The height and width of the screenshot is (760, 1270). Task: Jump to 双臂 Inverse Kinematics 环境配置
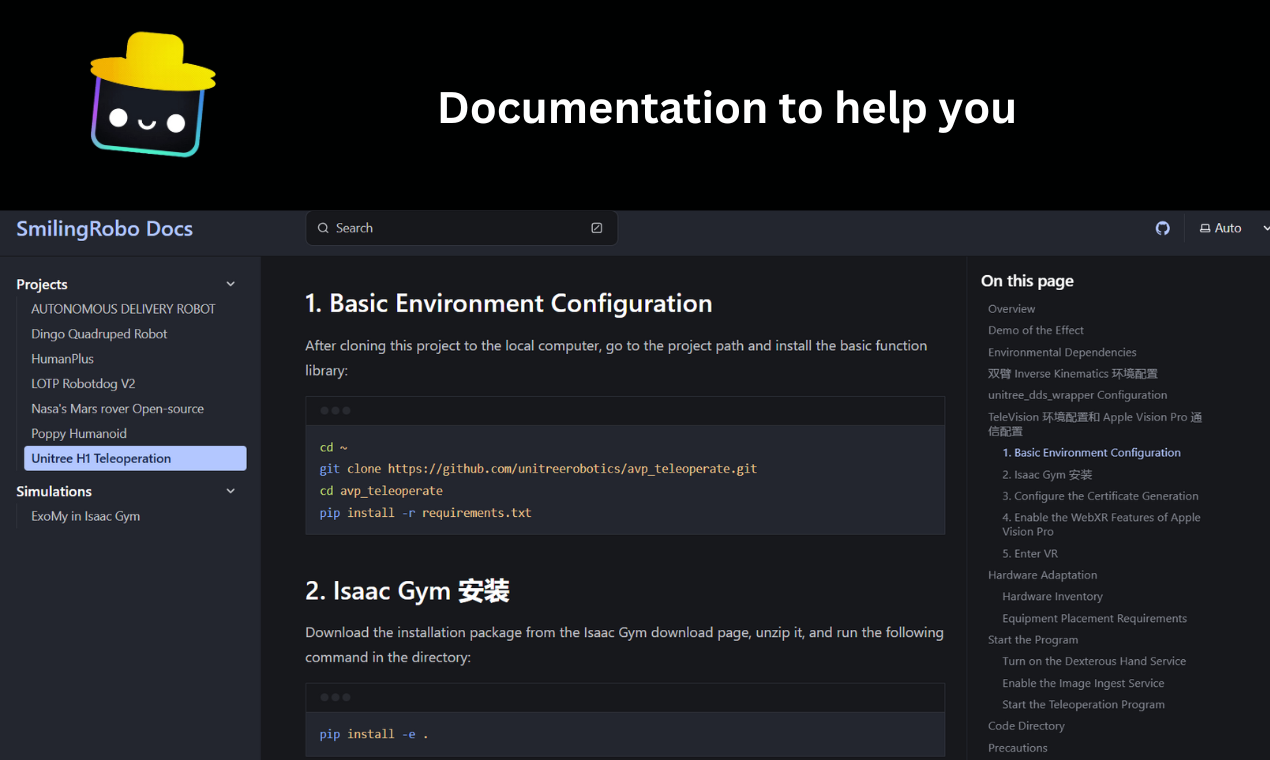tap(1073, 373)
